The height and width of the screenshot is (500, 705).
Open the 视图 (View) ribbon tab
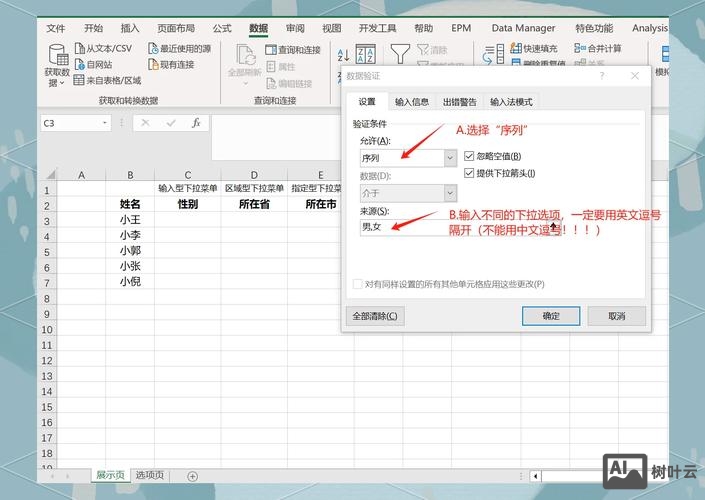(332, 28)
